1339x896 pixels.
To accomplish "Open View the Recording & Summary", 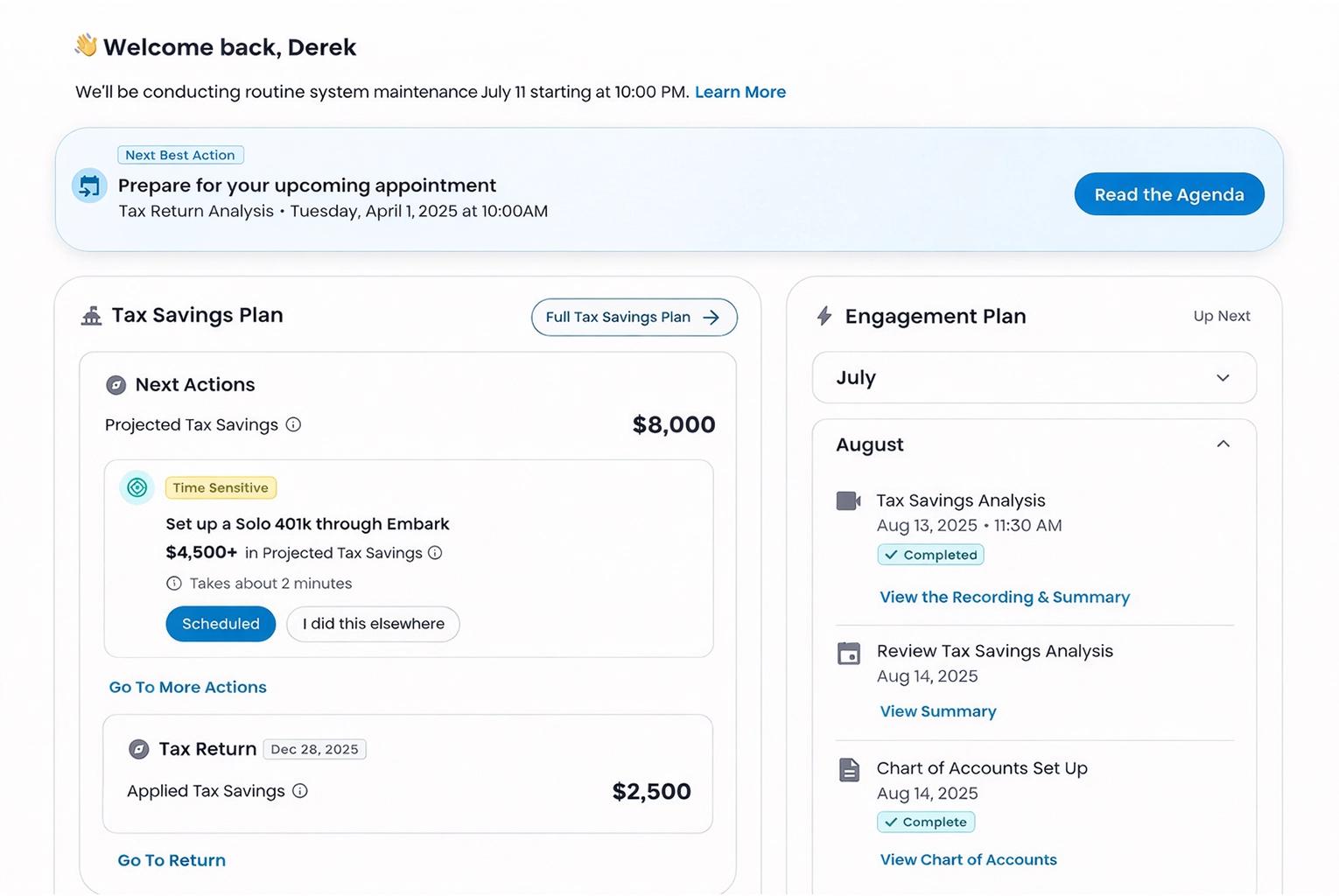I will [1004, 597].
